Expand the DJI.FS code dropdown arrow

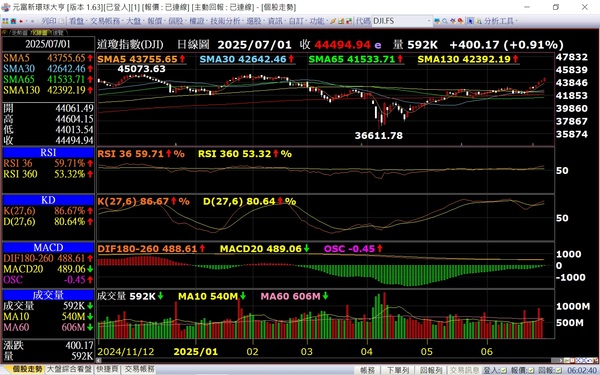coord(429,21)
